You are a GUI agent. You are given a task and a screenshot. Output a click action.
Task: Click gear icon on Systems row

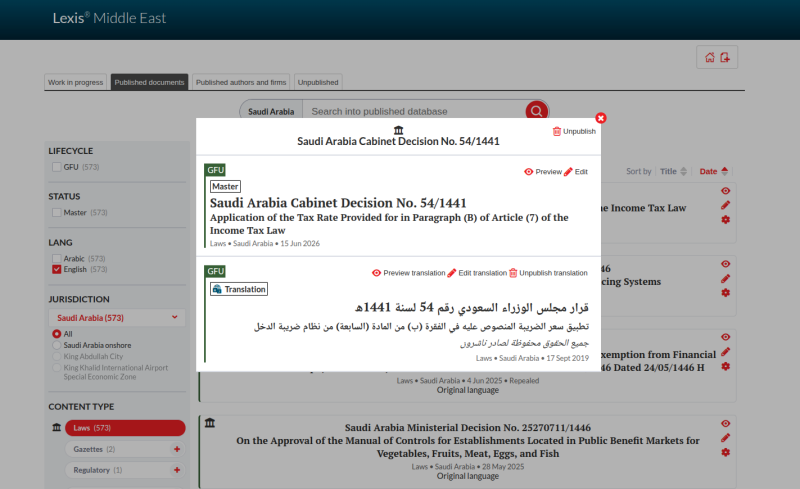coord(726,293)
